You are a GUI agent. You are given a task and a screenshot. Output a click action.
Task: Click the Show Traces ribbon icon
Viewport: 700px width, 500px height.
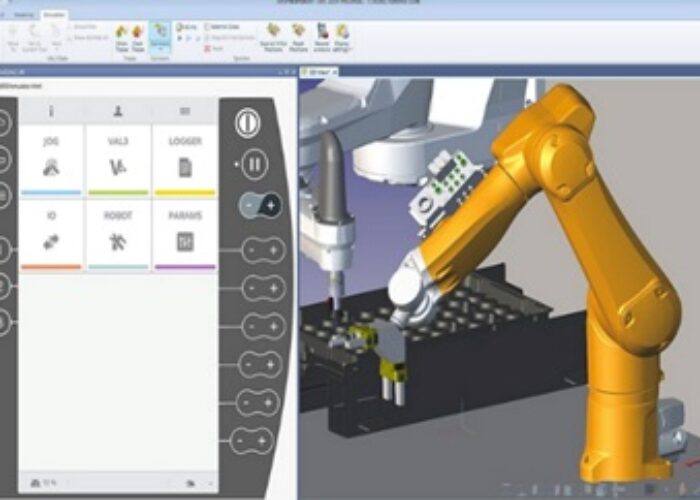coord(122,36)
